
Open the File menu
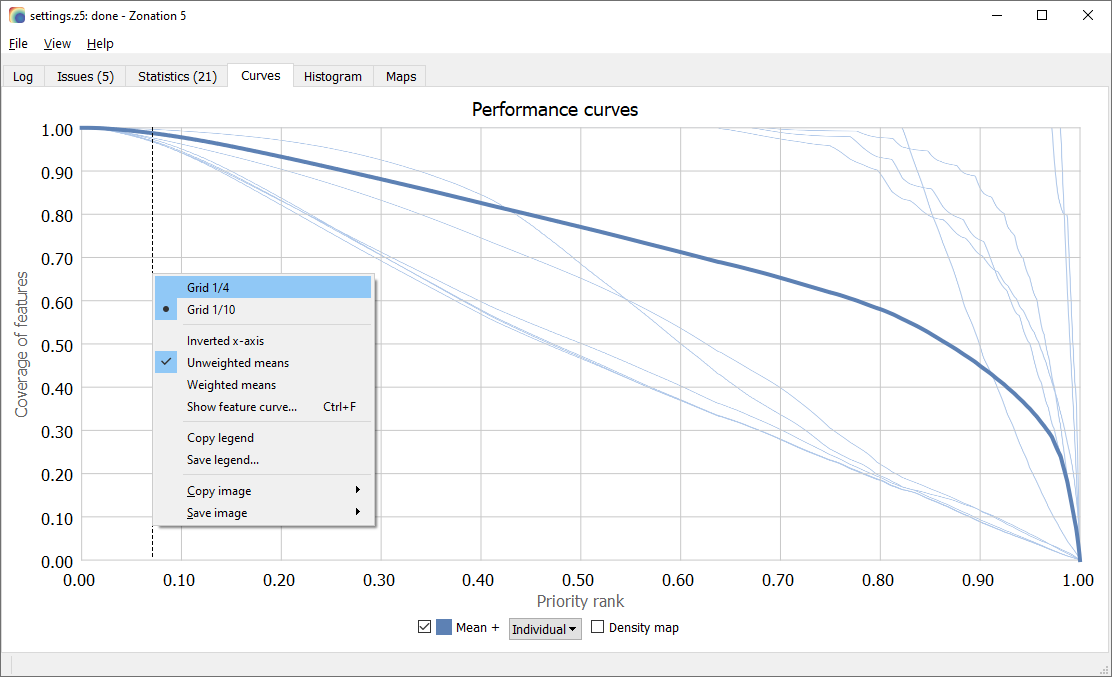click(x=18, y=44)
